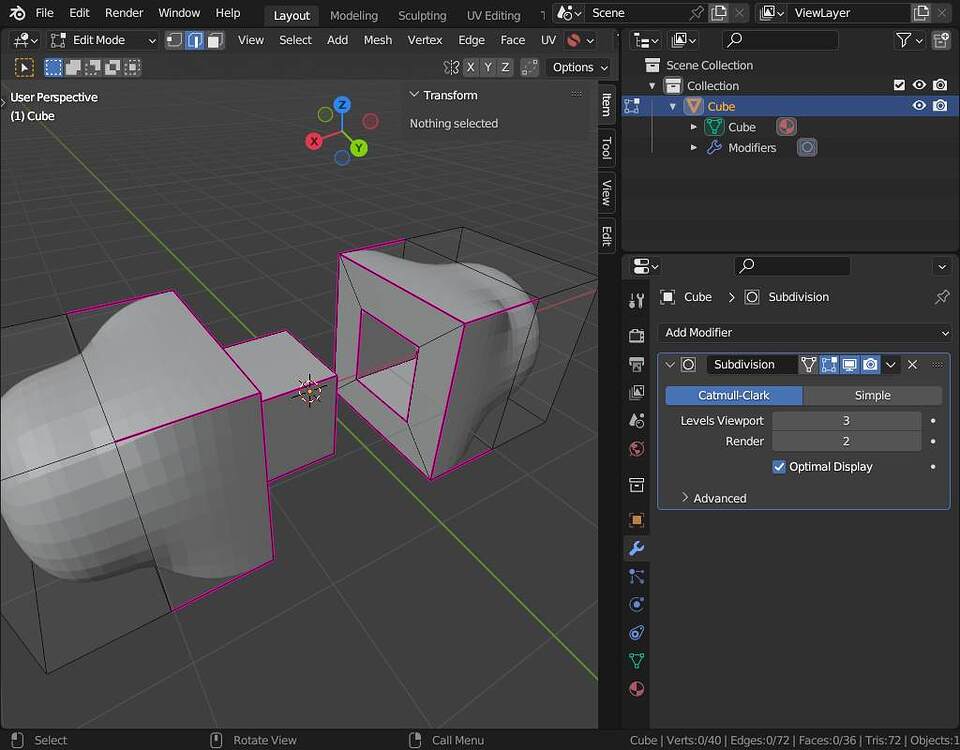The height and width of the screenshot is (750, 960).
Task: Open the Object Constraints properties tab icon
Action: click(x=637, y=632)
